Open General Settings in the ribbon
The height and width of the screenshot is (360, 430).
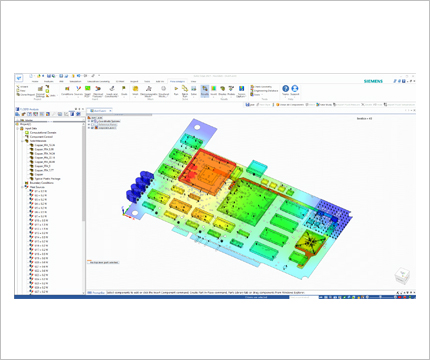[40, 91]
